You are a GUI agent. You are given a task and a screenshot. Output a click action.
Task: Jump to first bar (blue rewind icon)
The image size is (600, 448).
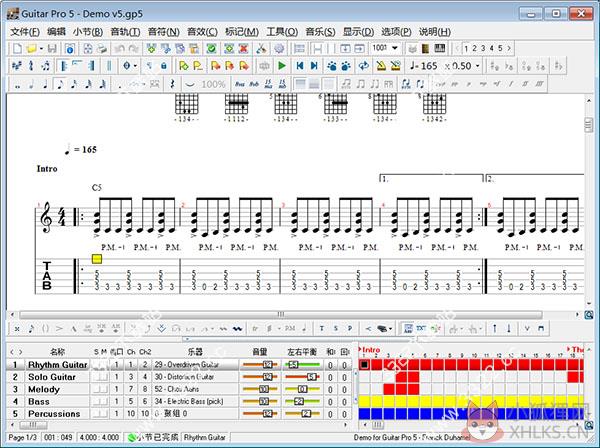pos(300,66)
